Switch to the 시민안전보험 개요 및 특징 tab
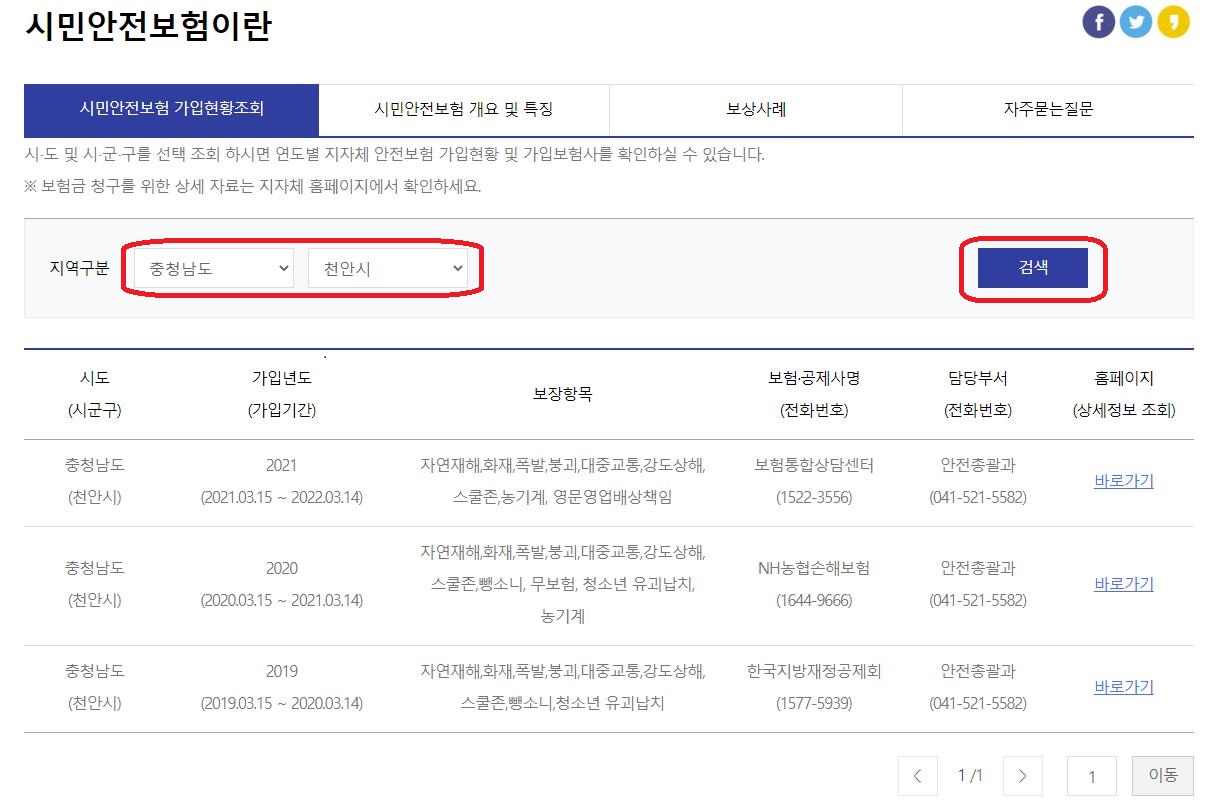Screen dimensions: 1224x804 click(x=462, y=110)
